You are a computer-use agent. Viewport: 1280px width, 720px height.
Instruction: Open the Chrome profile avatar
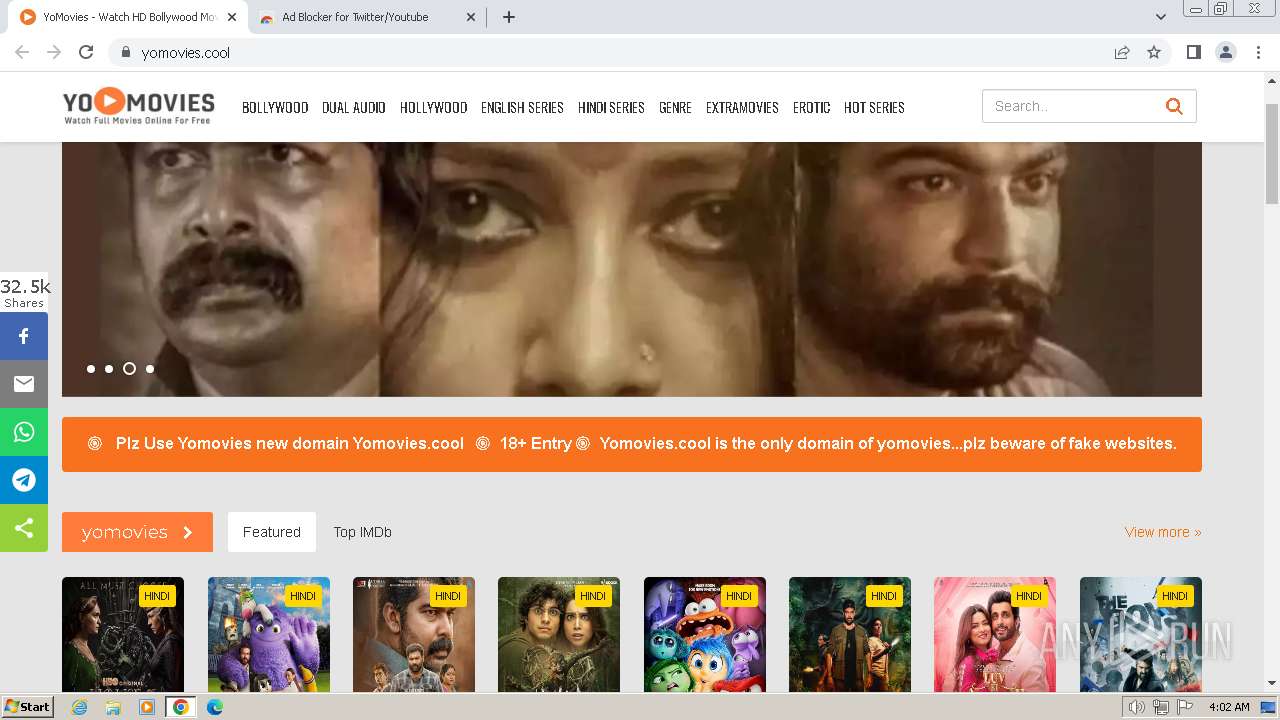click(x=1226, y=52)
